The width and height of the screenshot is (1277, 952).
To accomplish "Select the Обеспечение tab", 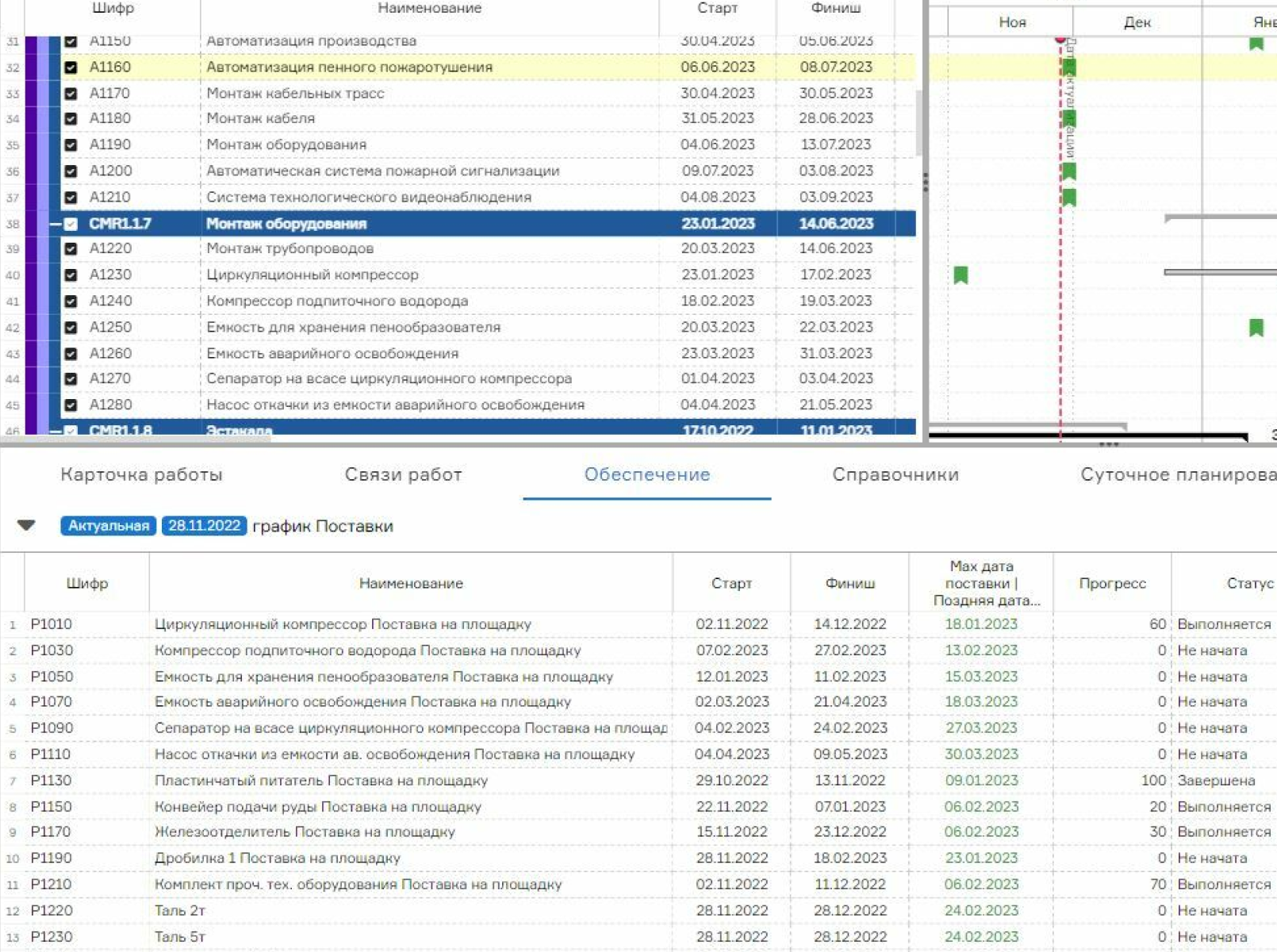I will [x=647, y=474].
